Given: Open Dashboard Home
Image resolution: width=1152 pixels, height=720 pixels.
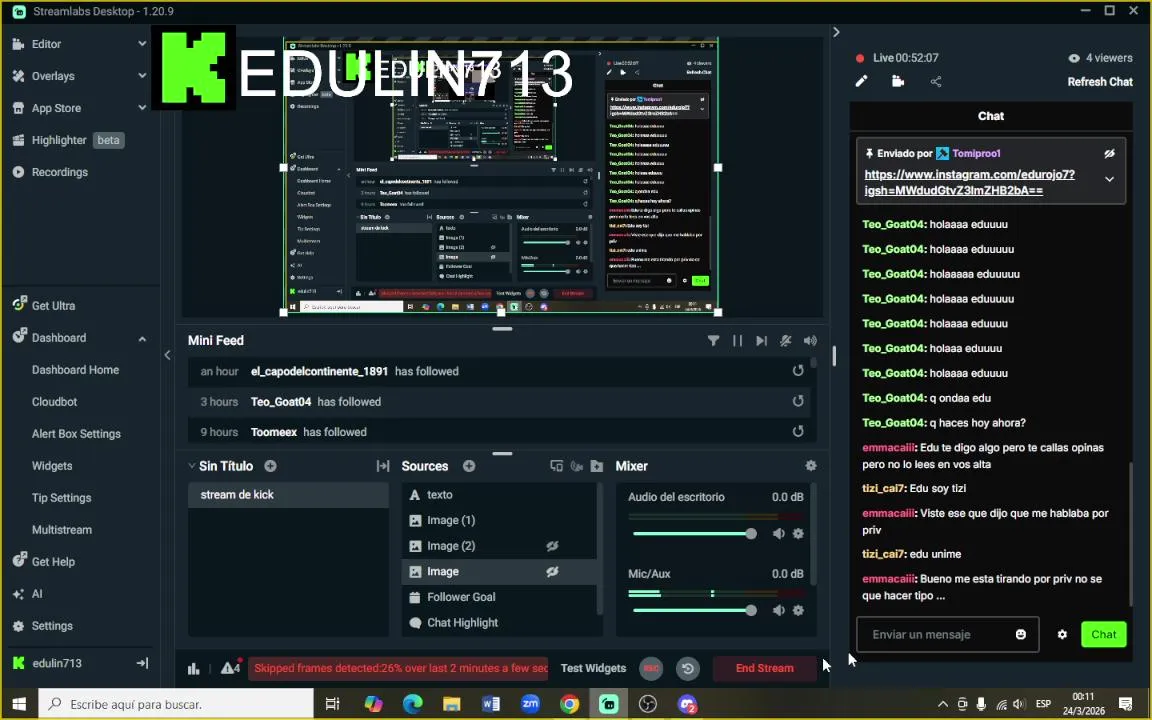Looking at the screenshot, I should coord(75,370).
